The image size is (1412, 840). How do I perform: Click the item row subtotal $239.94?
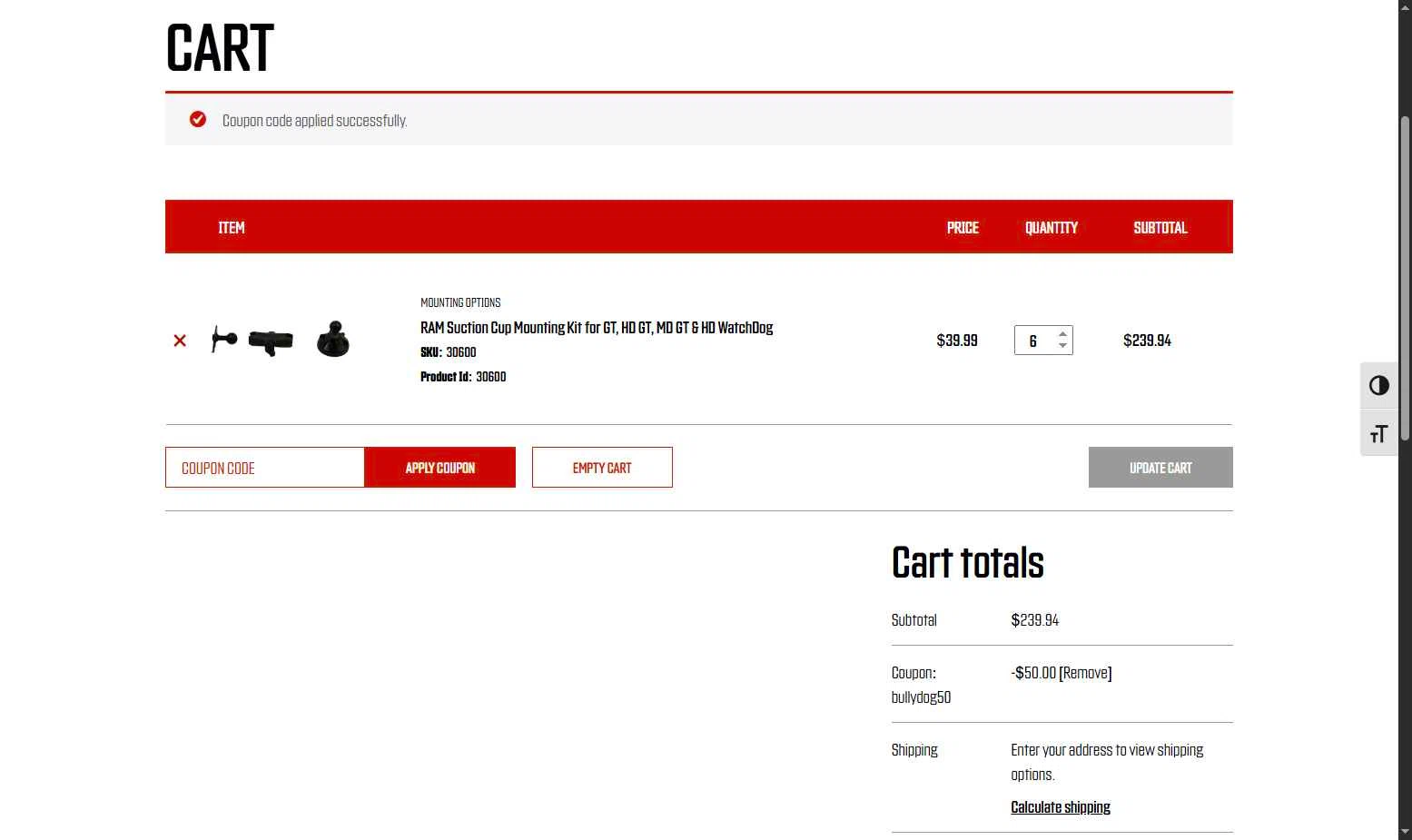1147,341
